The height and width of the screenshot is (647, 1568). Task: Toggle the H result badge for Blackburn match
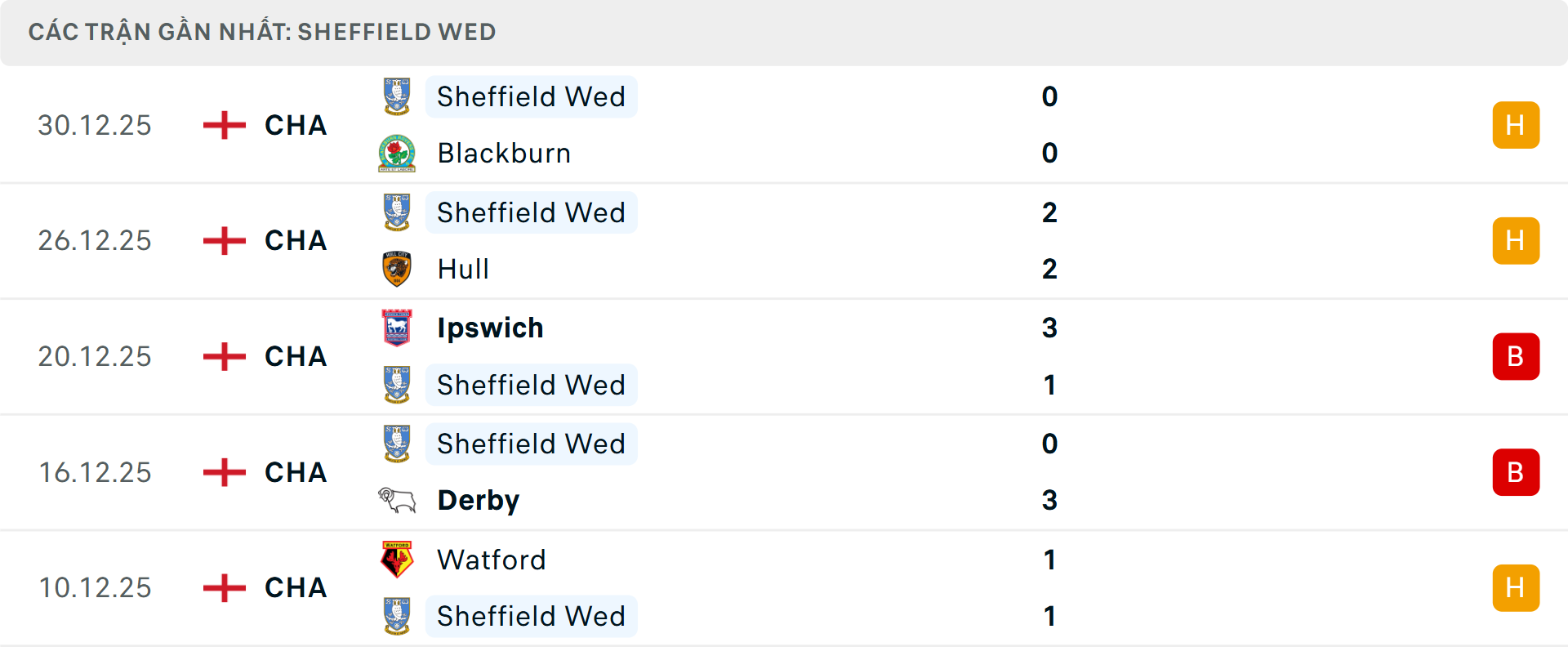(1516, 125)
